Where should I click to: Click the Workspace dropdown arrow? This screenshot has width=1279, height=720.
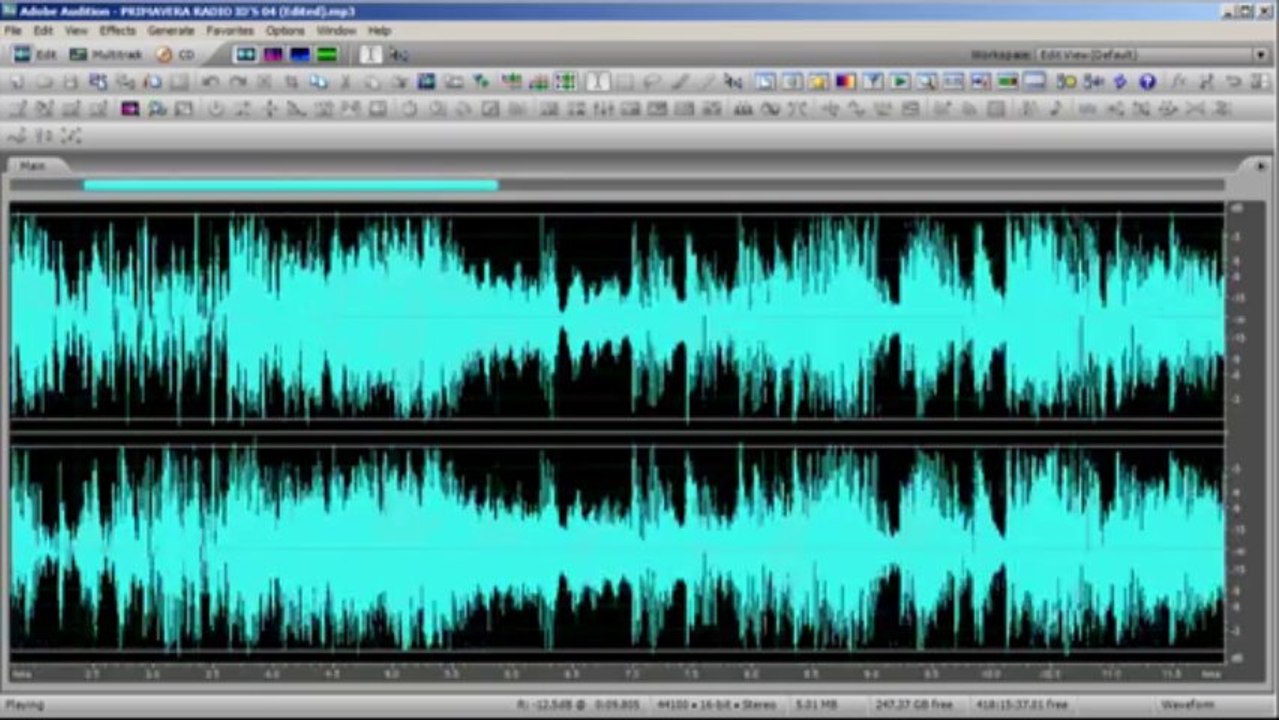pos(1260,55)
